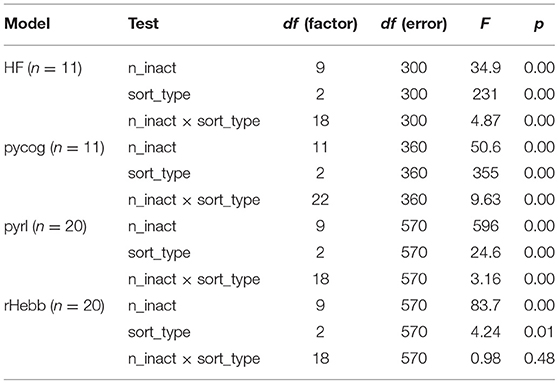Click the p column header

pyautogui.click(x=539, y=25)
